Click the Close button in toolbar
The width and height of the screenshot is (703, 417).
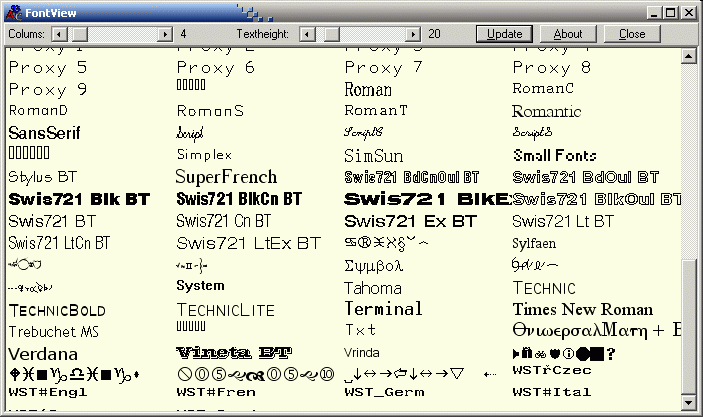point(632,34)
